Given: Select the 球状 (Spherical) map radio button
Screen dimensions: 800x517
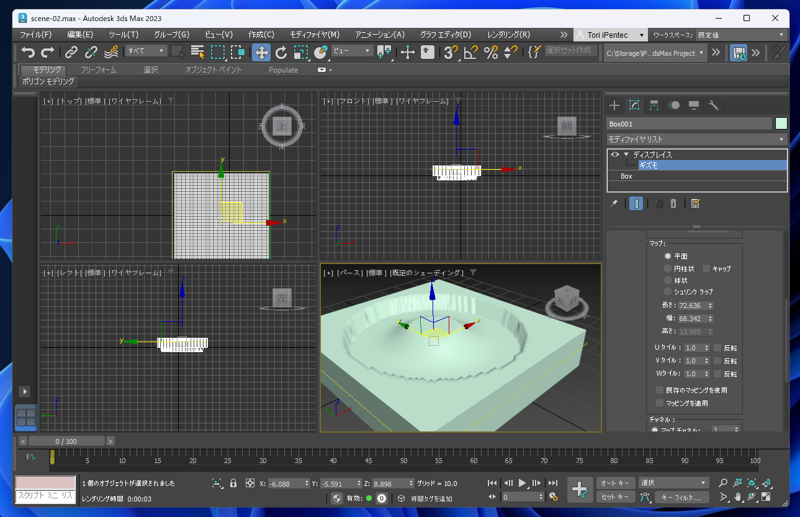Looking at the screenshot, I should click(667, 280).
